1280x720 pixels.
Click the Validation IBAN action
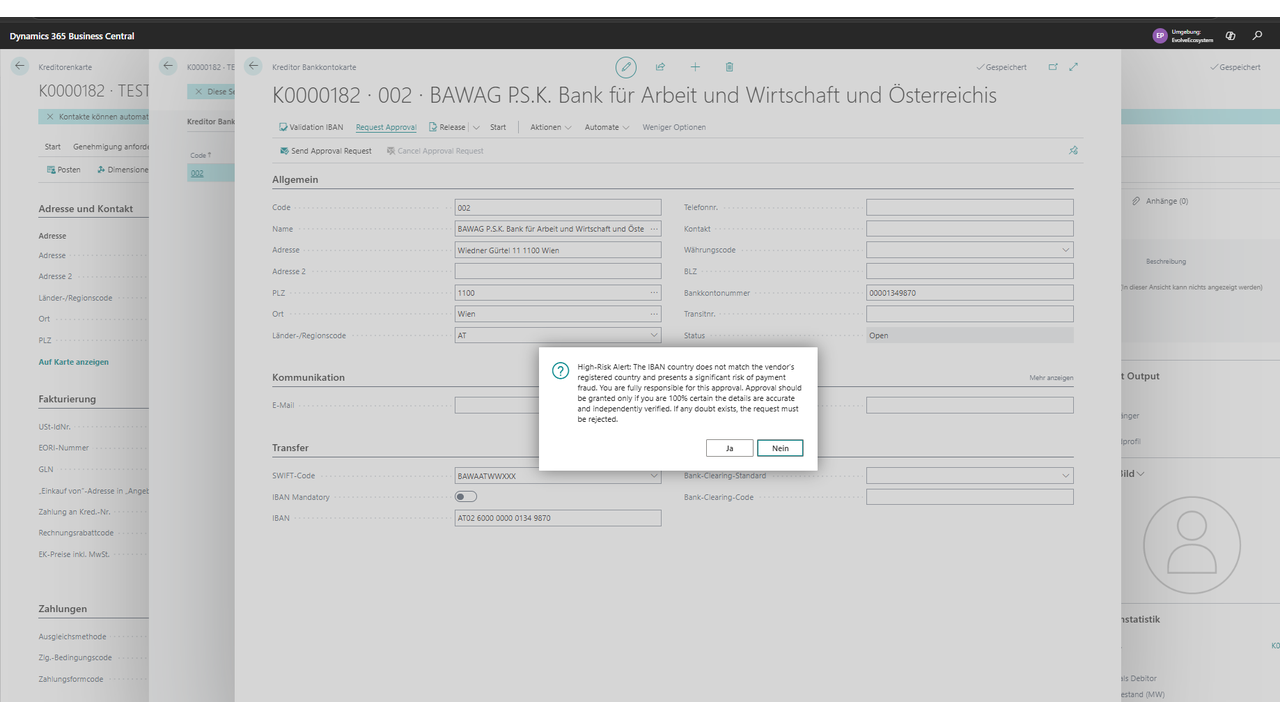pyautogui.click(x=311, y=127)
